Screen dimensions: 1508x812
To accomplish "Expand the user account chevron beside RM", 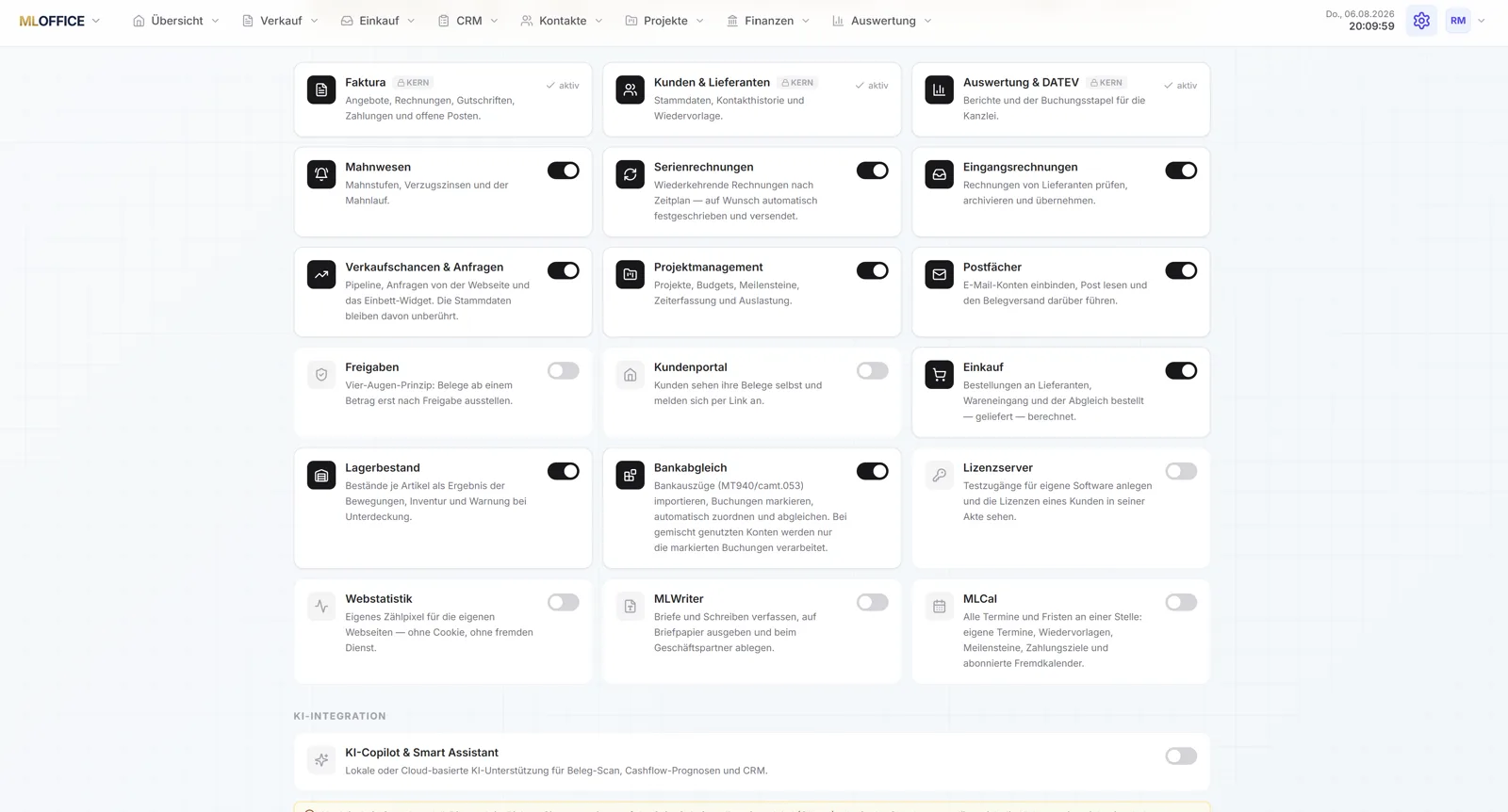I will (1482, 21).
